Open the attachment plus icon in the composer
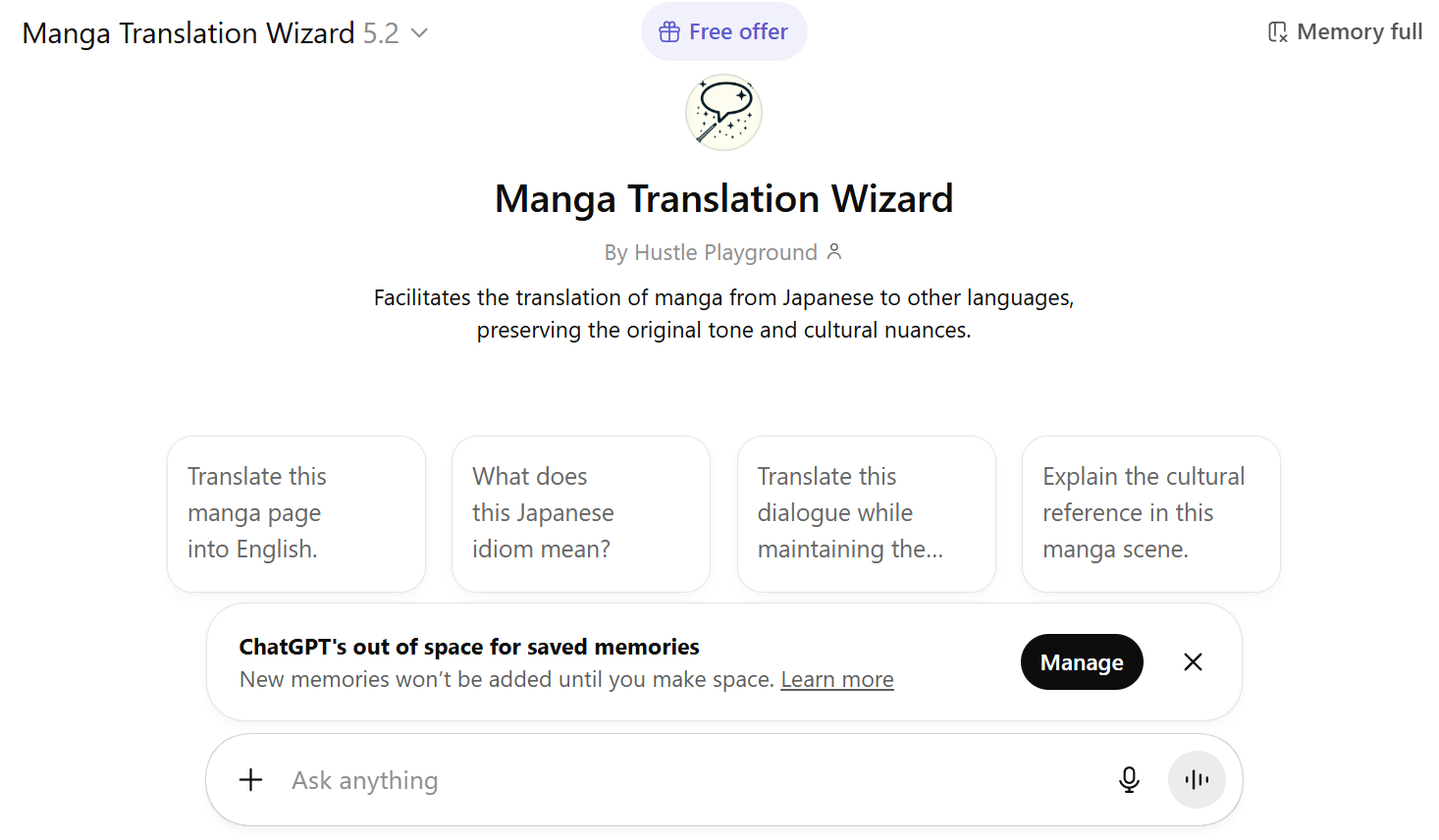This screenshot has height=840, width=1439. [250, 779]
